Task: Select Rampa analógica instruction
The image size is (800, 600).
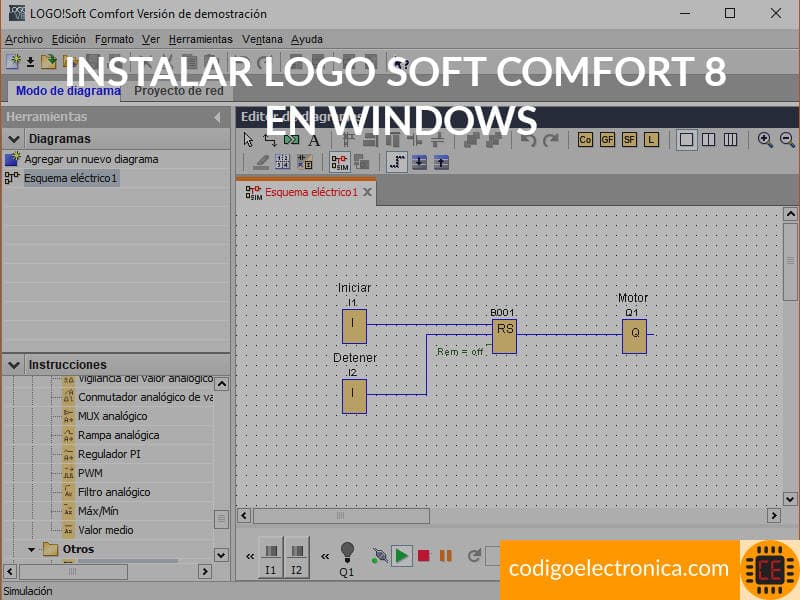Action: [x=118, y=435]
